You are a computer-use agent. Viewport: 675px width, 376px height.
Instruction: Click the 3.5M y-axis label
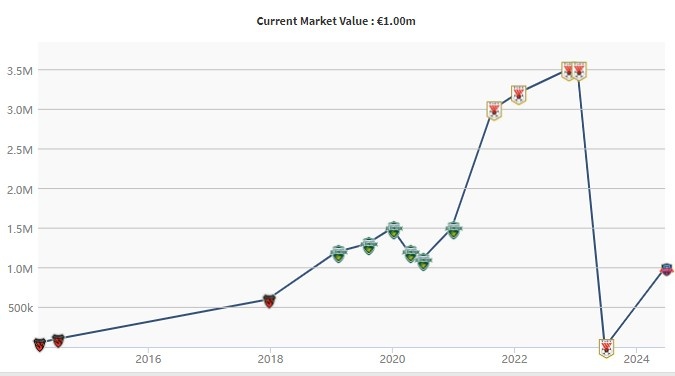[20, 71]
